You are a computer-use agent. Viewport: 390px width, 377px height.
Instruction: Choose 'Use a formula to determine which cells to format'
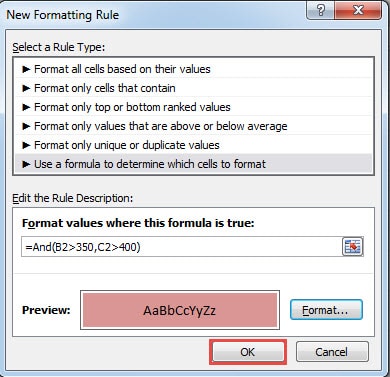pyautogui.click(x=150, y=164)
